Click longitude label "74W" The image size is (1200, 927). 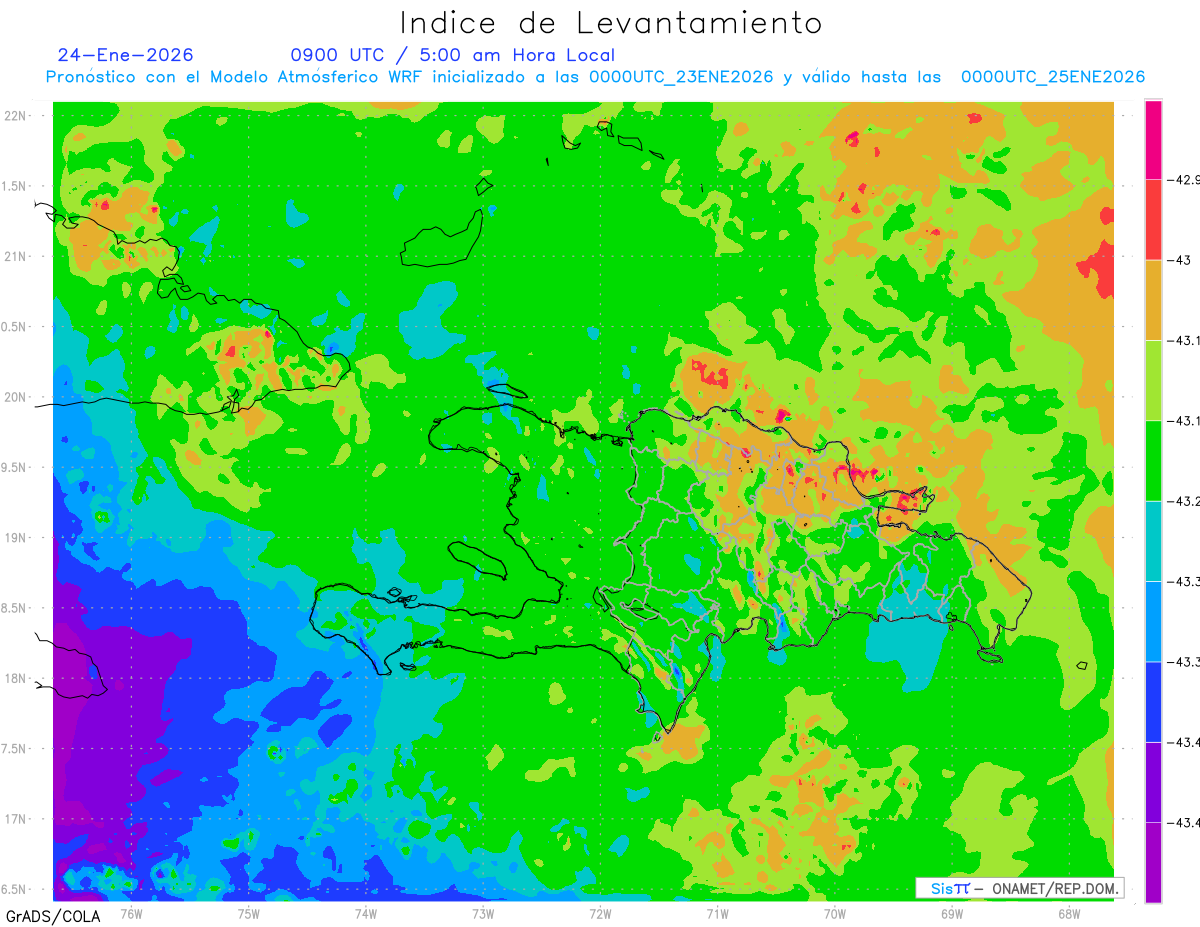(366, 913)
